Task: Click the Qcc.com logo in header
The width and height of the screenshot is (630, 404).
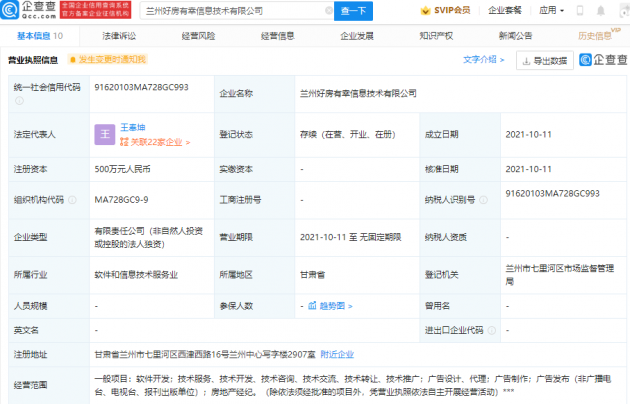Action: pyautogui.click(x=33, y=10)
